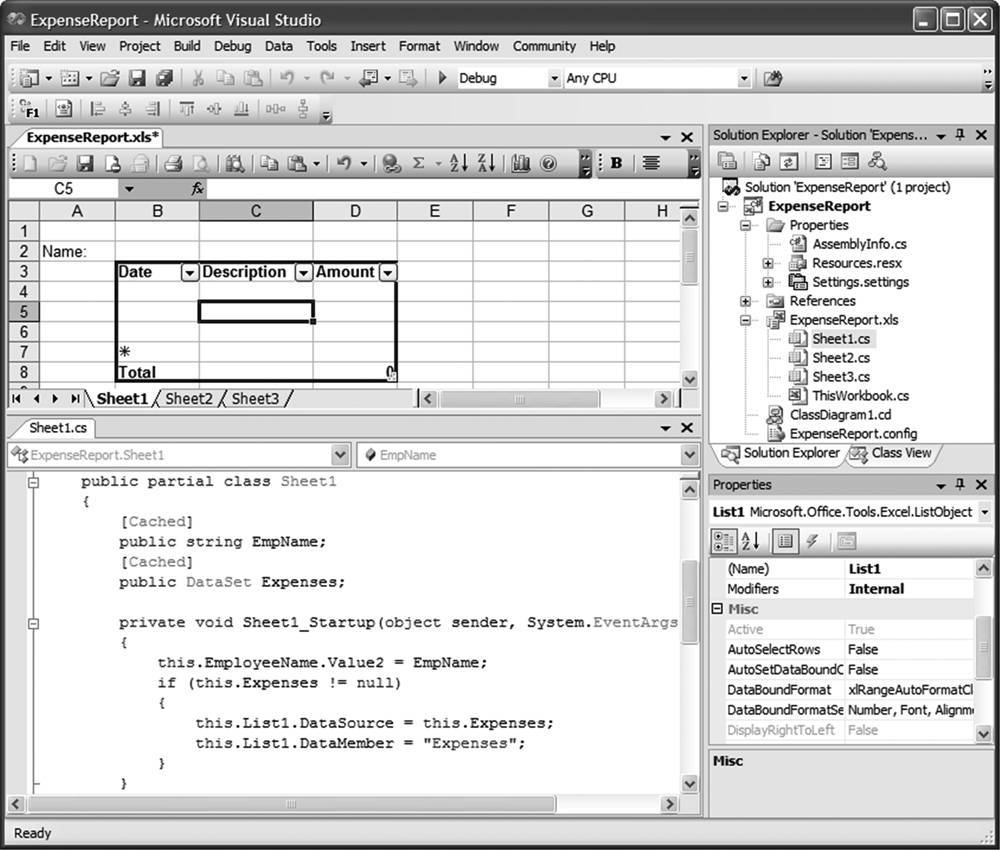The height and width of the screenshot is (850, 1000).
Task: Collapse the Properties folder tree node
Action: point(745,225)
